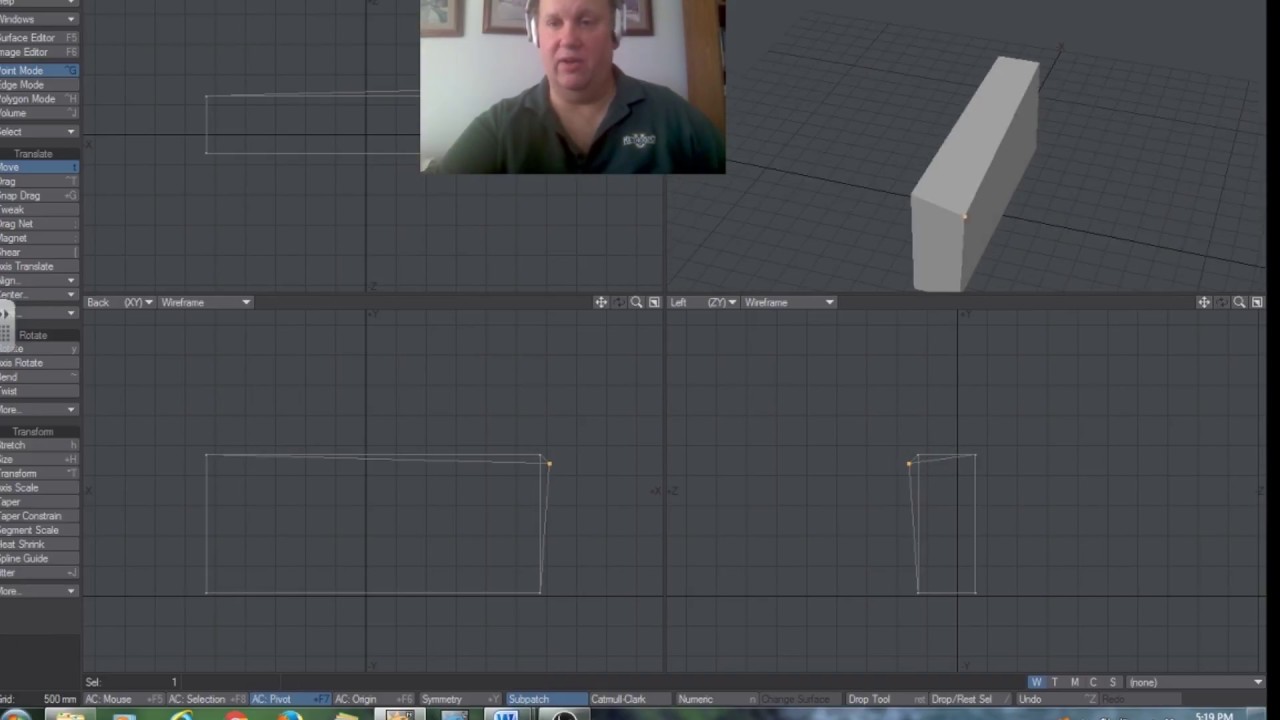Switch to Polygon Mode
The image size is (1280, 720).
pos(39,99)
